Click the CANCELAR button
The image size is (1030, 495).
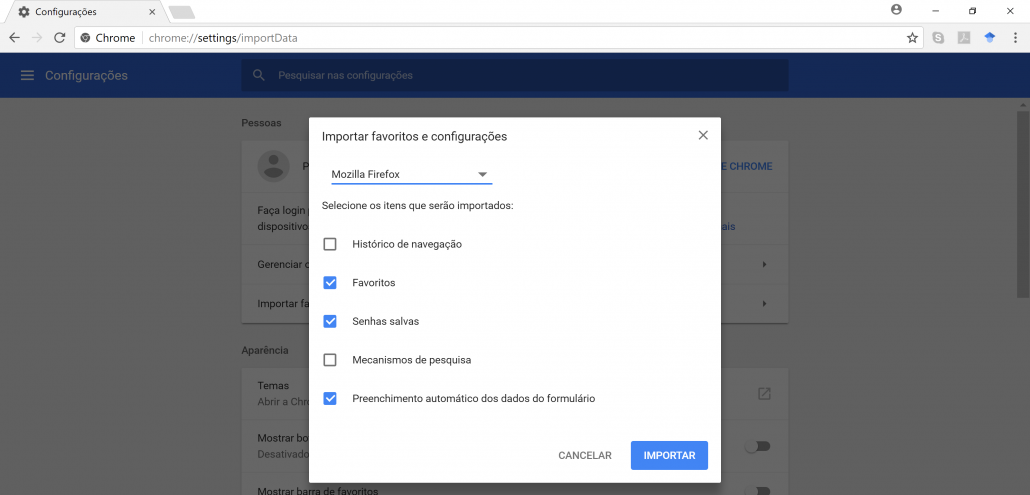[x=585, y=456]
